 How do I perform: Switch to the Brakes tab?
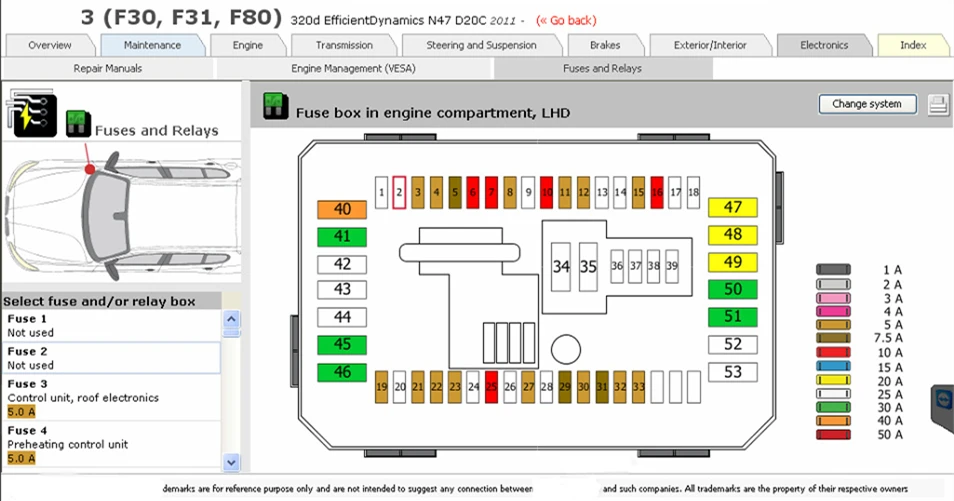(605, 45)
